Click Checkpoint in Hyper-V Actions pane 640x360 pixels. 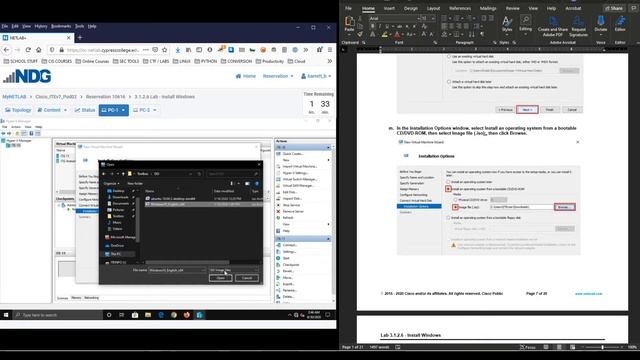click(291, 264)
